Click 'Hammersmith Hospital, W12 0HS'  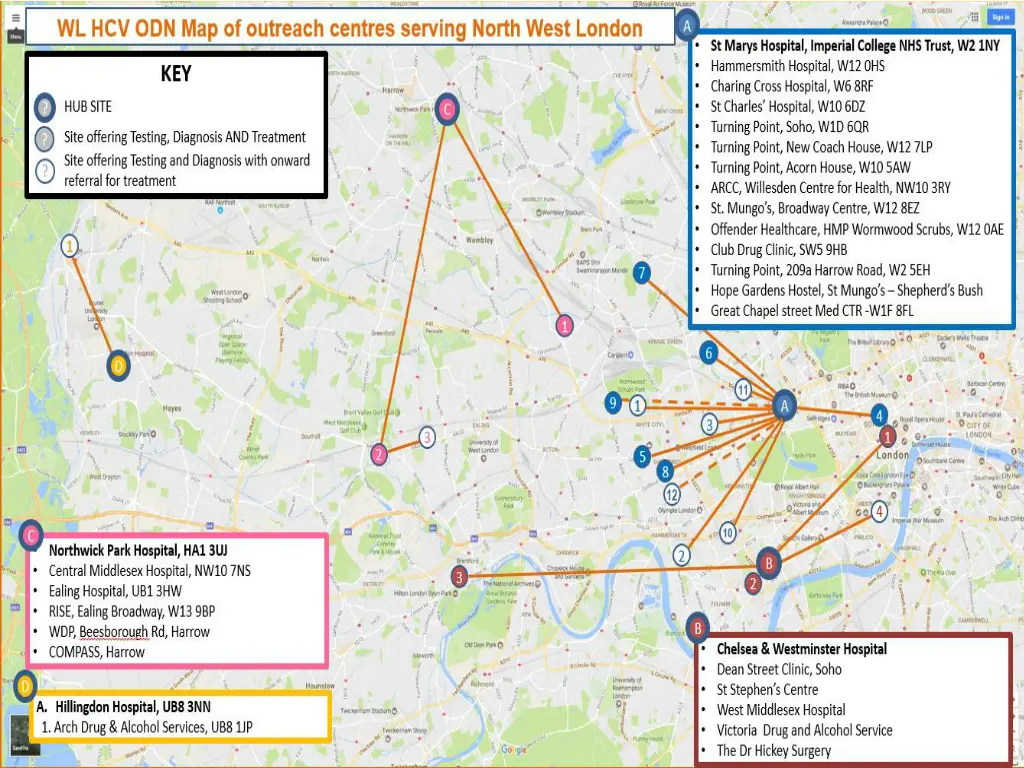coord(797,66)
